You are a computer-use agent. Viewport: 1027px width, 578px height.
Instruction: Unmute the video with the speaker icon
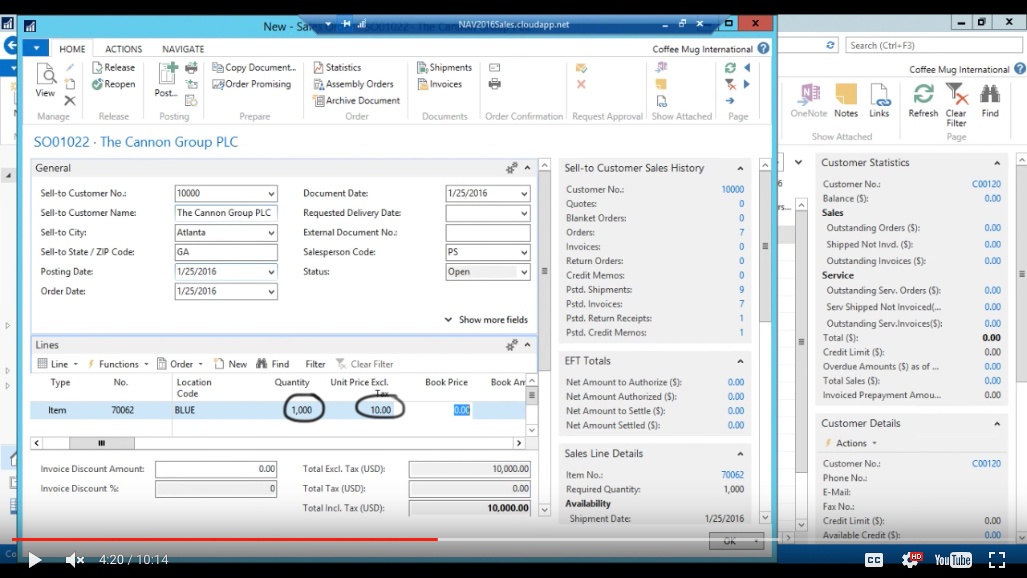74,560
